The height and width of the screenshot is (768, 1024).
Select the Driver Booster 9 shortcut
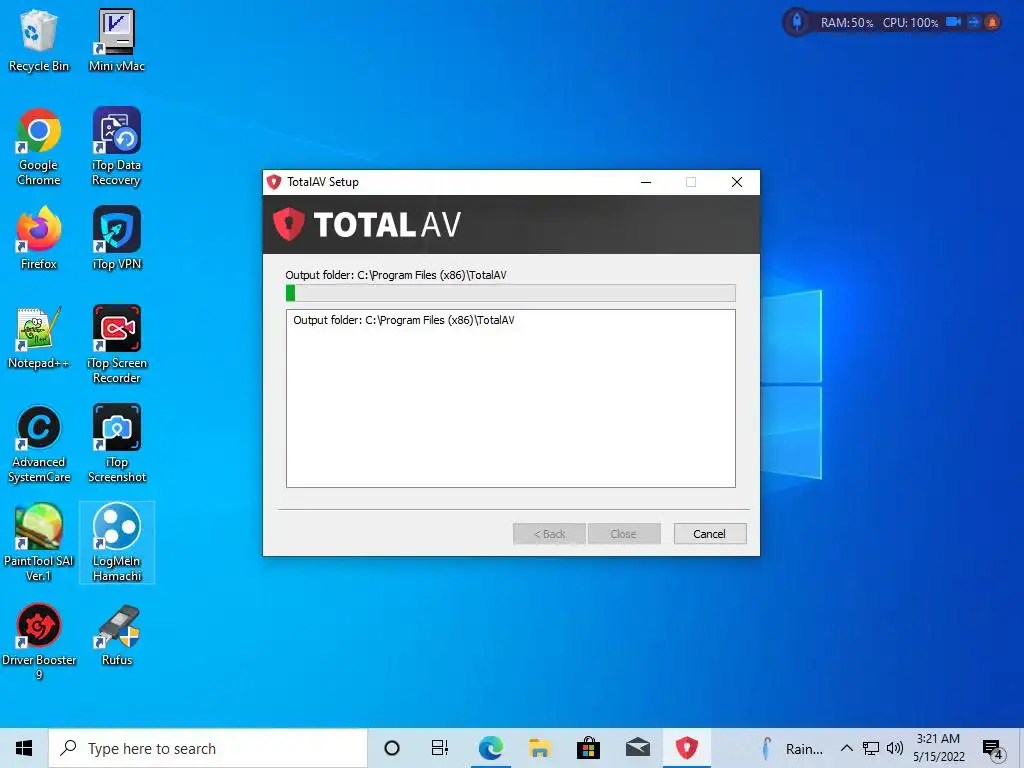point(39,642)
